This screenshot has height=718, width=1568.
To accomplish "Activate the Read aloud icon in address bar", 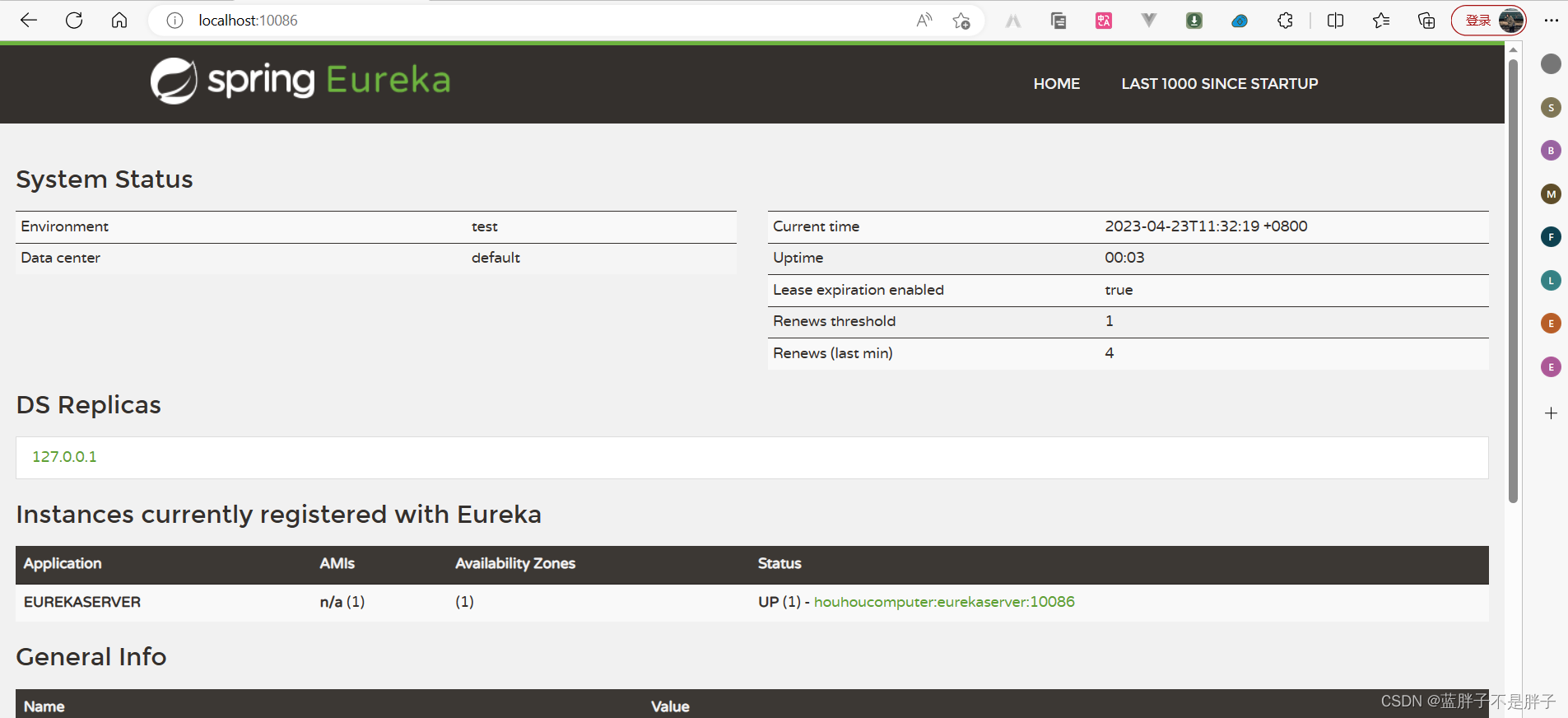I will point(924,21).
